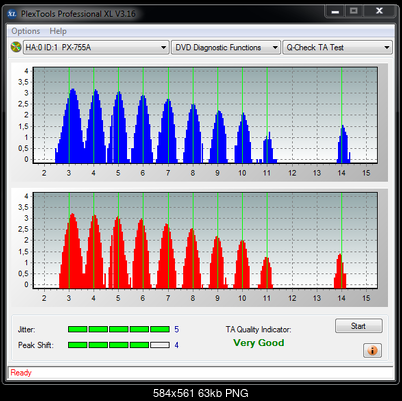
Task: Click the red peak at 14T in lower graph
Action: [340, 271]
